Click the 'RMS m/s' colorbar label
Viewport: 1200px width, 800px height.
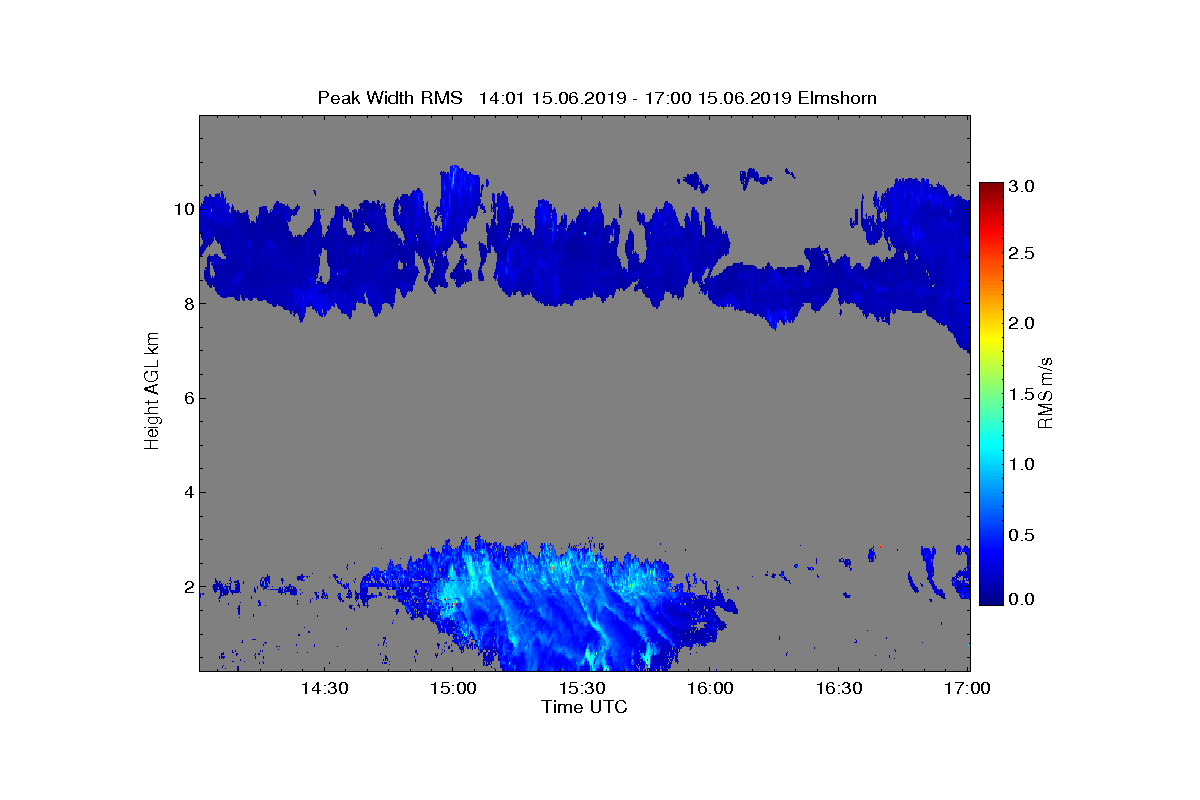pos(1046,392)
